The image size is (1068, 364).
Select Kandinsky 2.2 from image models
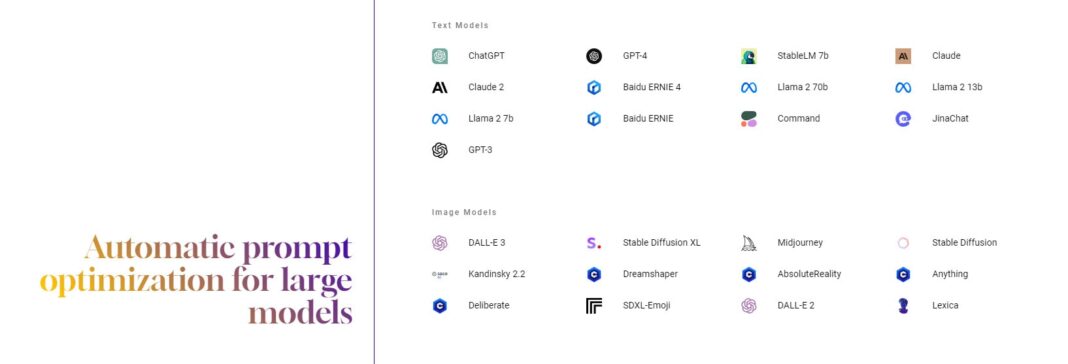(x=497, y=274)
